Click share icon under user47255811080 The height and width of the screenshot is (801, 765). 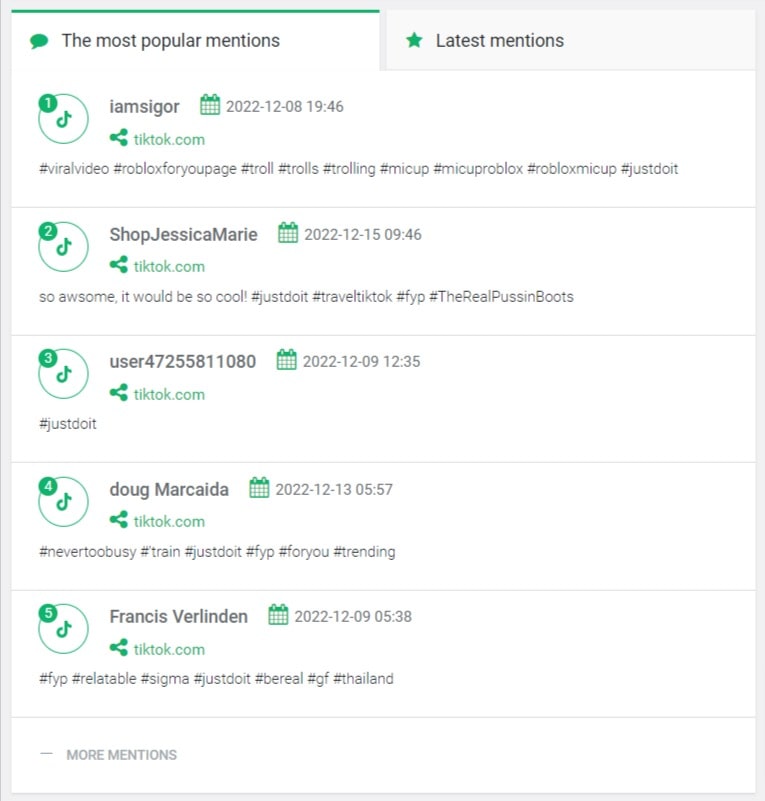pos(118,393)
